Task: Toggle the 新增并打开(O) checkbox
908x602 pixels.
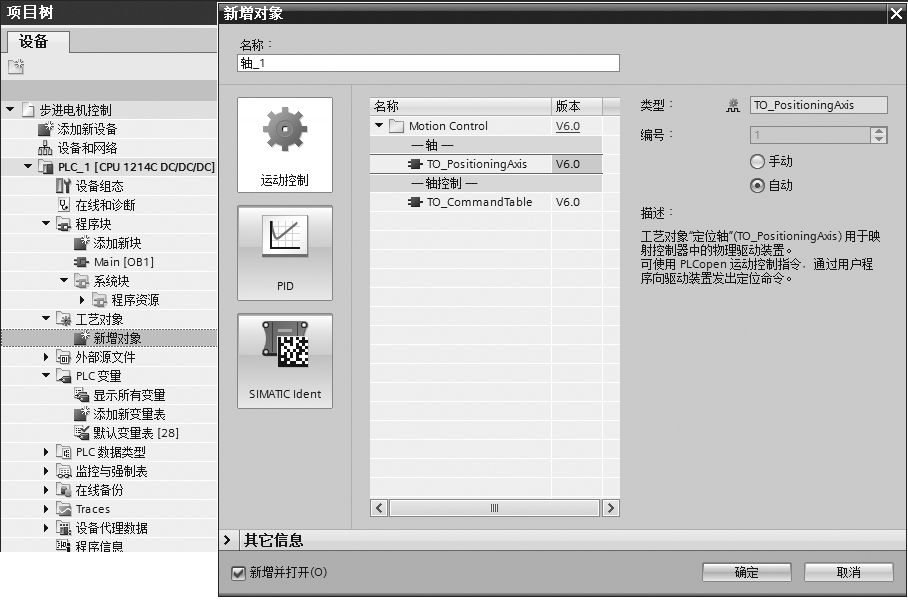Action: coord(238,573)
